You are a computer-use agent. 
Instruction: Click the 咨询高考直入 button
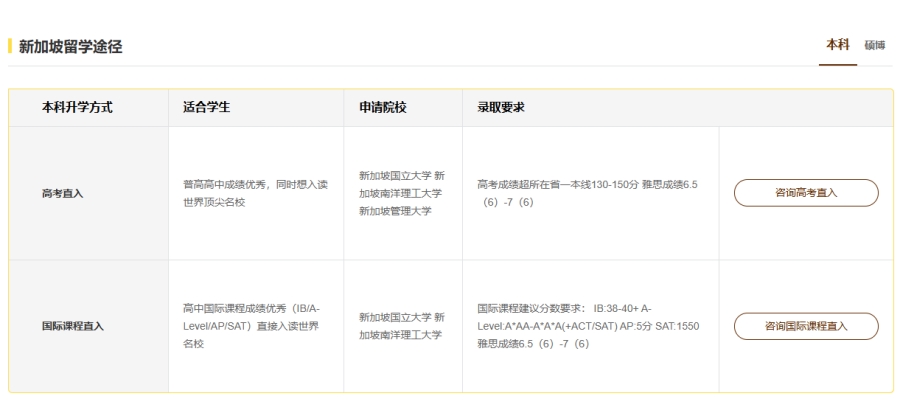(x=806, y=193)
